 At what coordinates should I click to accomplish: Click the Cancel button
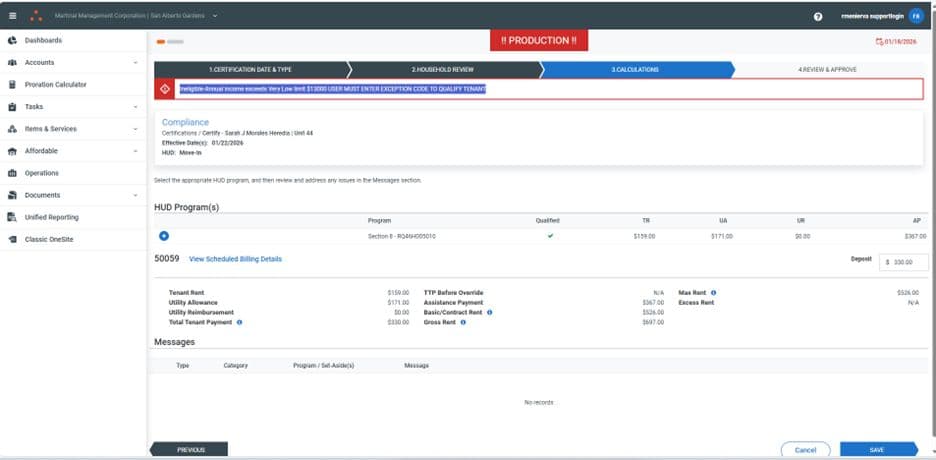coord(805,450)
